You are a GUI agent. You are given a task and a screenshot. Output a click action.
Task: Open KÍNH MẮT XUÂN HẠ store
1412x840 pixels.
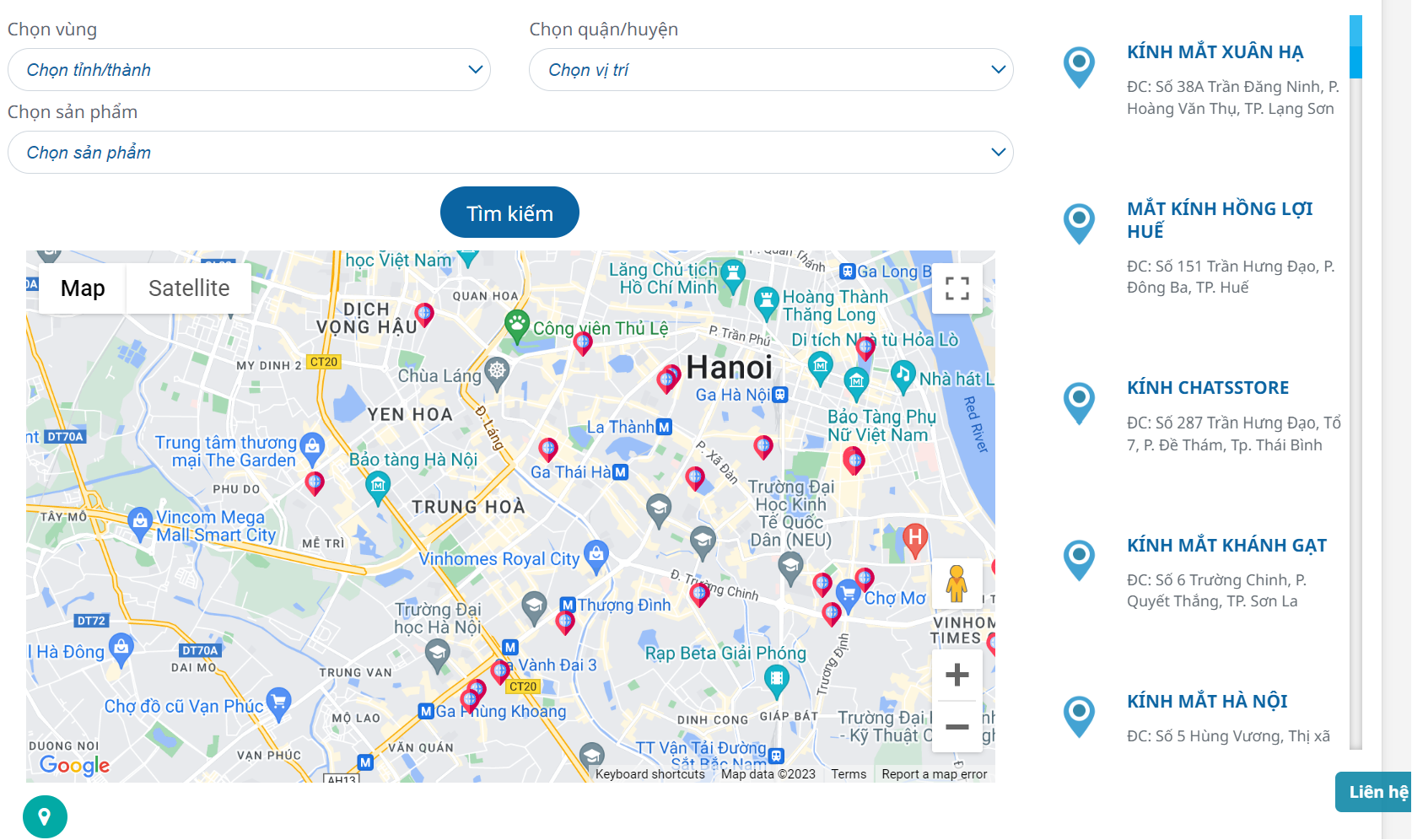pyautogui.click(x=1215, y=52)
